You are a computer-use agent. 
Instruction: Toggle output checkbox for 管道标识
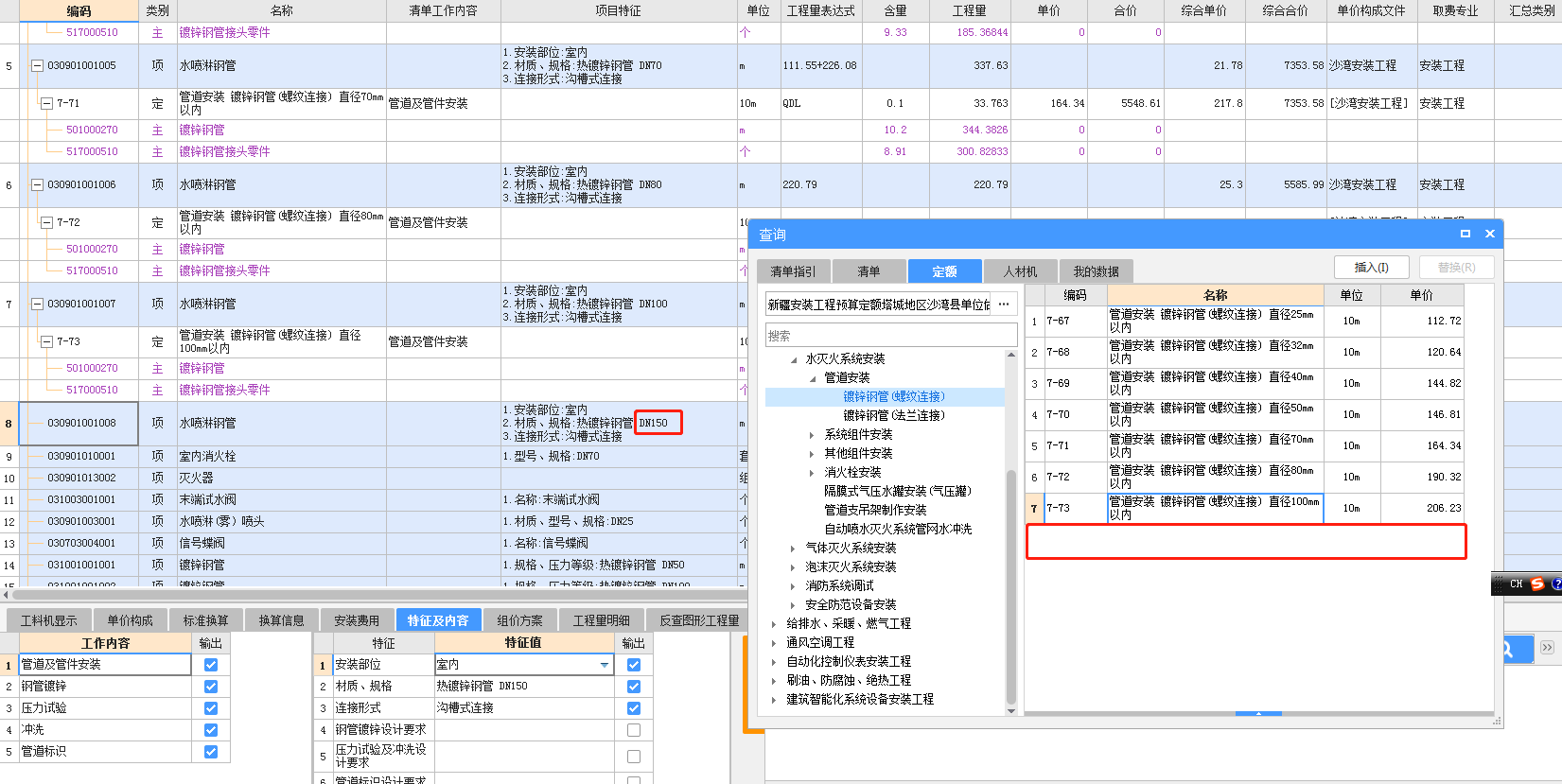[211, 752]
